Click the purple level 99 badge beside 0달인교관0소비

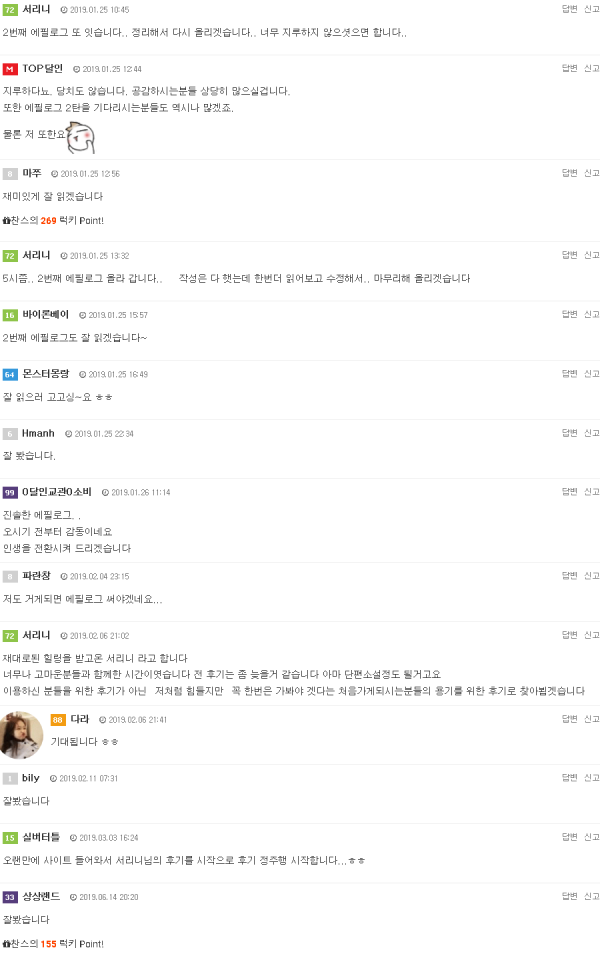[10, 493]
